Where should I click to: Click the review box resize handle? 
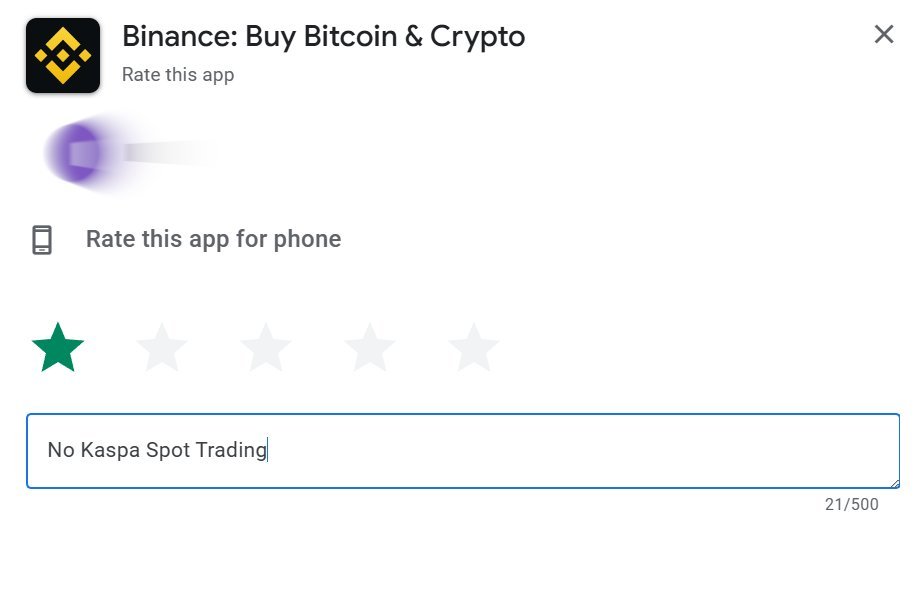pyautogui.click(x=894, y=483)
